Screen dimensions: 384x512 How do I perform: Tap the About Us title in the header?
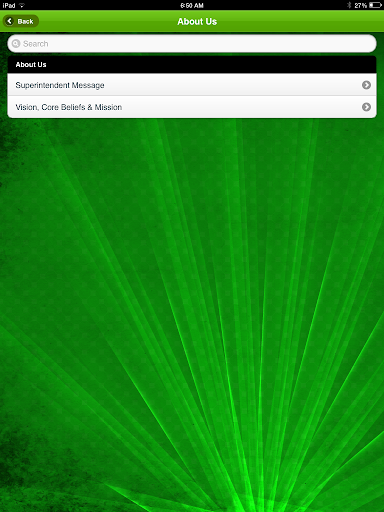pyautogui.click(x=197, y=22)
